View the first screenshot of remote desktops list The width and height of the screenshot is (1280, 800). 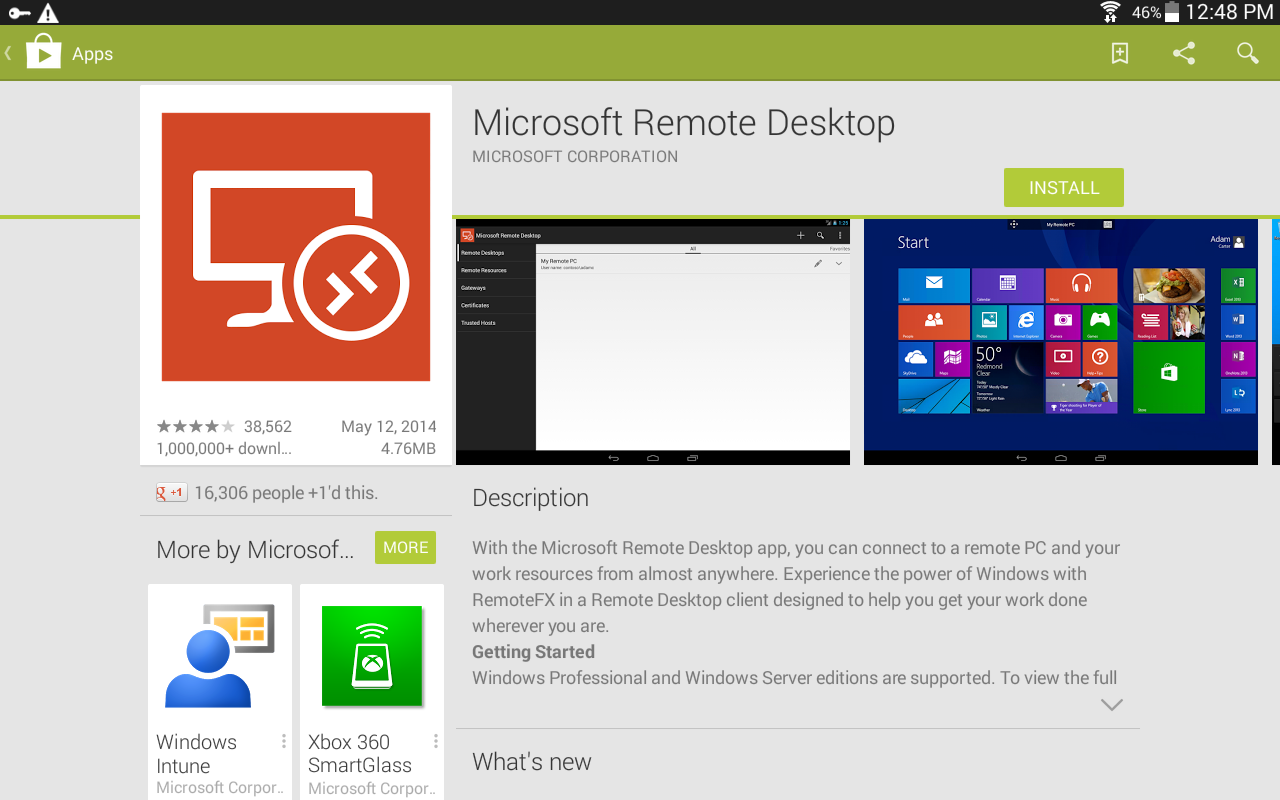653,342
